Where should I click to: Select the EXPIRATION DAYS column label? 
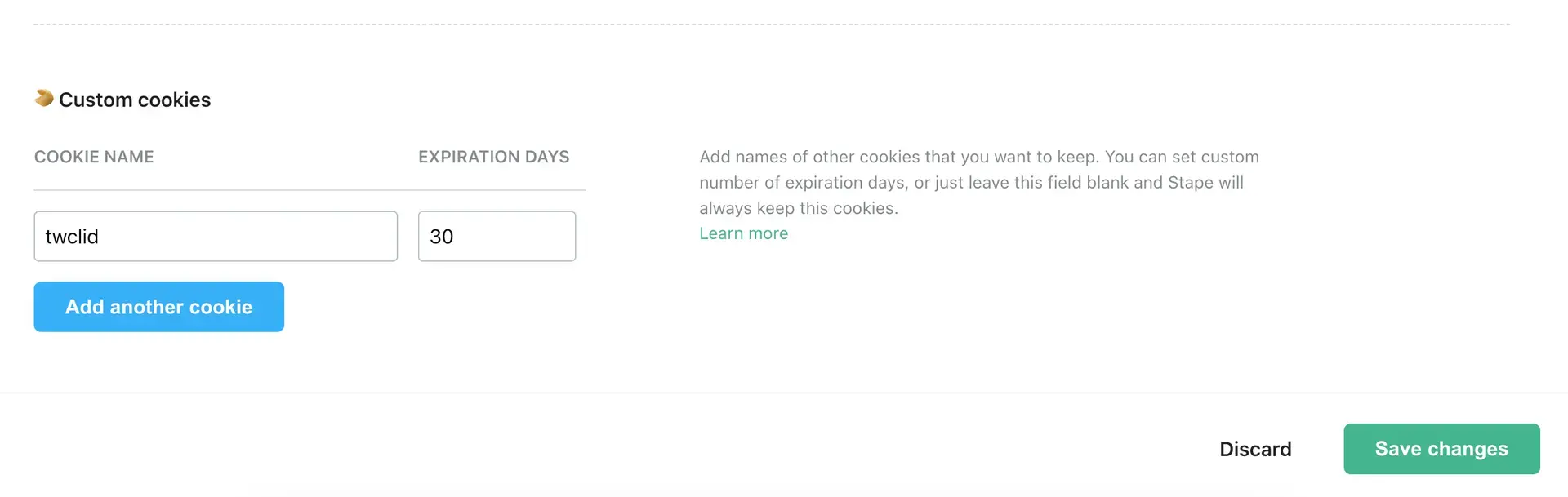coord(494,157)
